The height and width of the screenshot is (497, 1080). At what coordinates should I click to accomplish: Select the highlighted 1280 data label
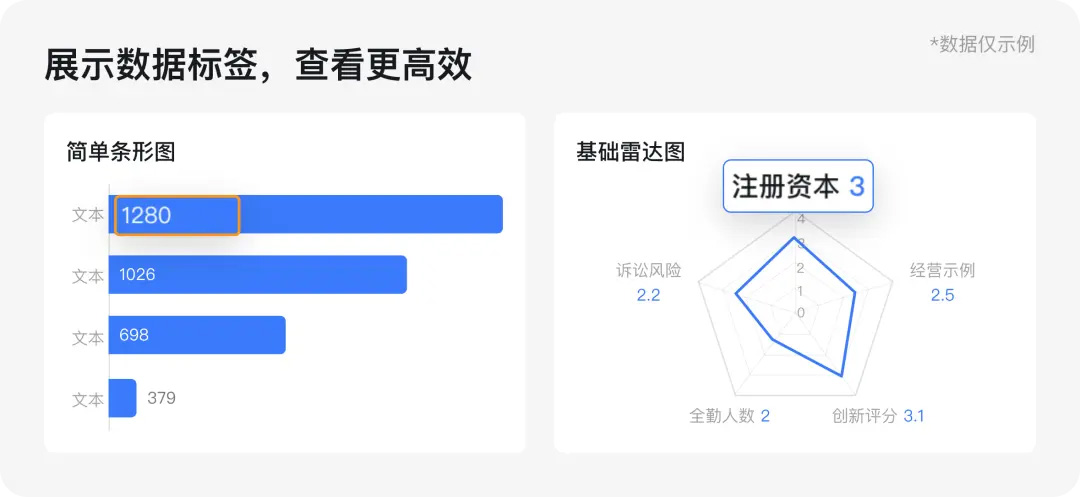(177, 215)
